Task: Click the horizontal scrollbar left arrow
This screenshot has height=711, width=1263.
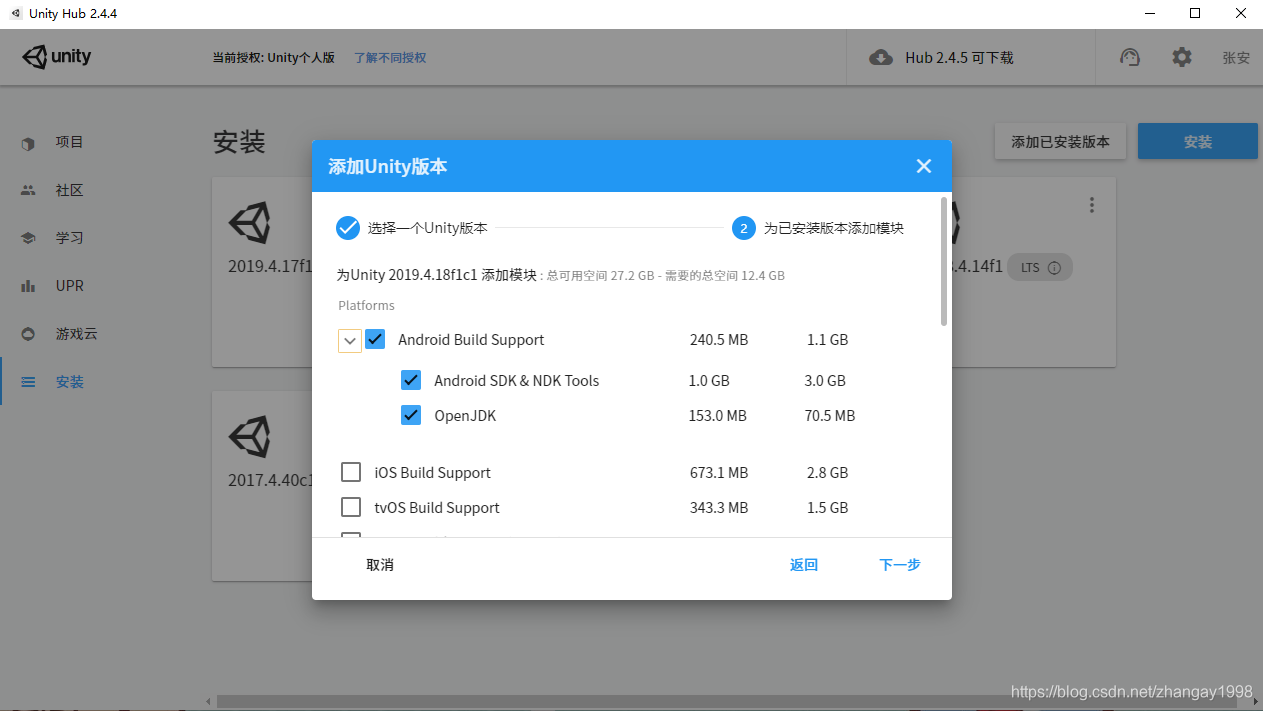Action: pos(208,702)
